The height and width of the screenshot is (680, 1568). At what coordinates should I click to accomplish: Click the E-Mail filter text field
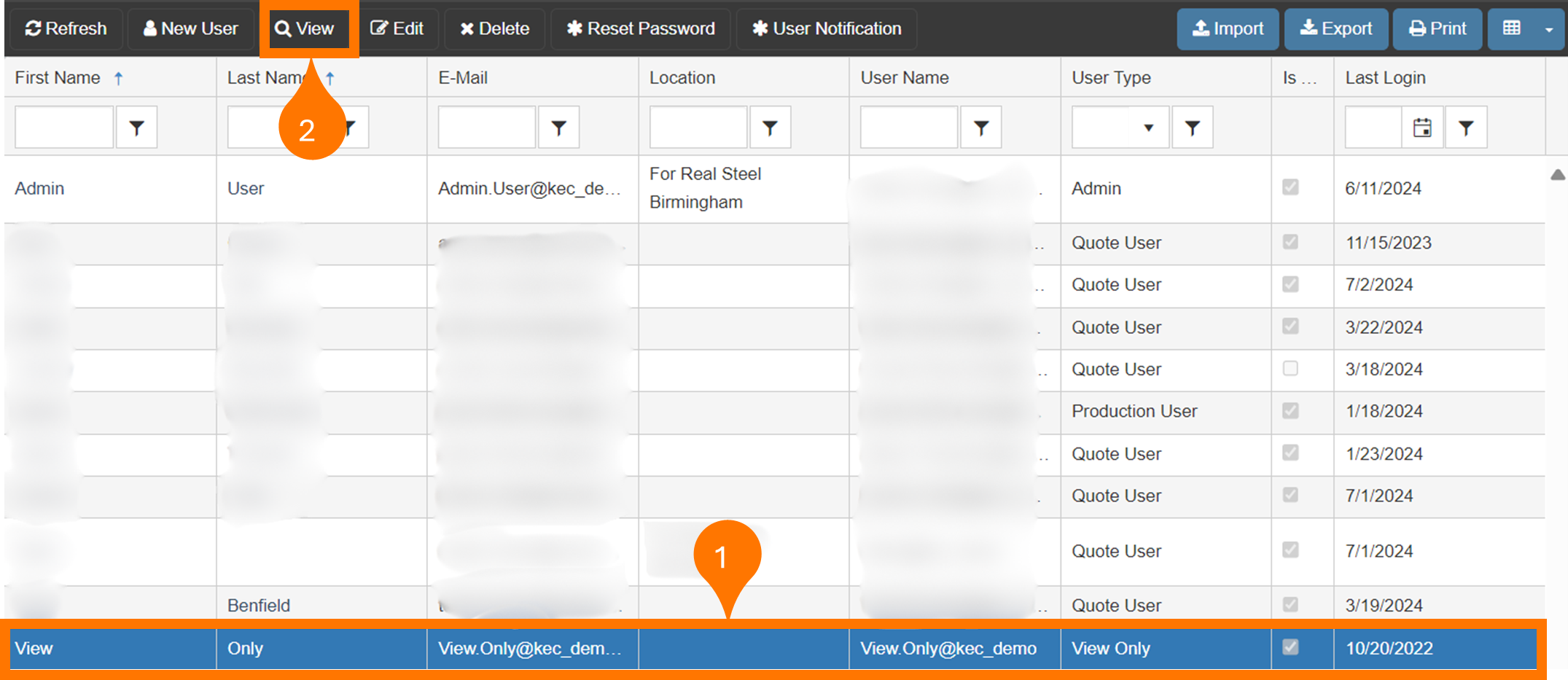tap(487, 128)
